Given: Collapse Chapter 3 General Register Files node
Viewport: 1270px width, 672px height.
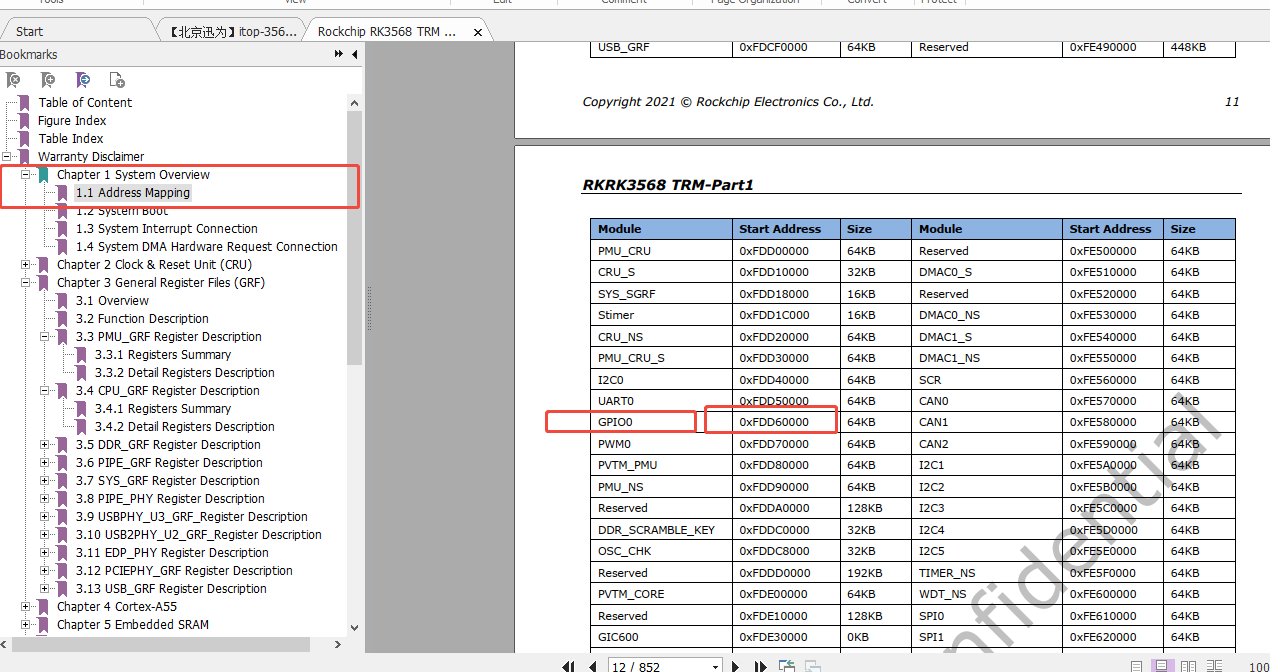Looking at the screenshot, I should point(26,283).
